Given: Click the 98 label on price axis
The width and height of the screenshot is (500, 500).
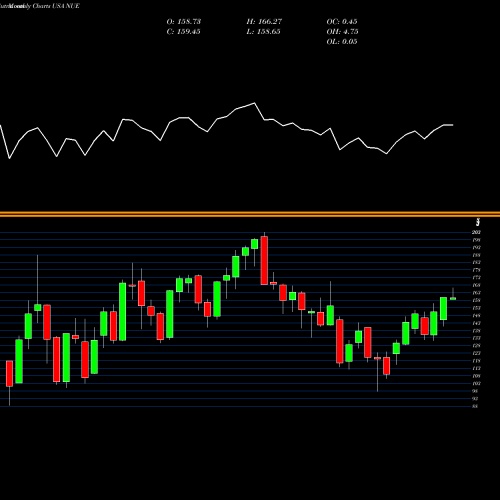Looking at the screenshot, I should [x=475, y=391].
